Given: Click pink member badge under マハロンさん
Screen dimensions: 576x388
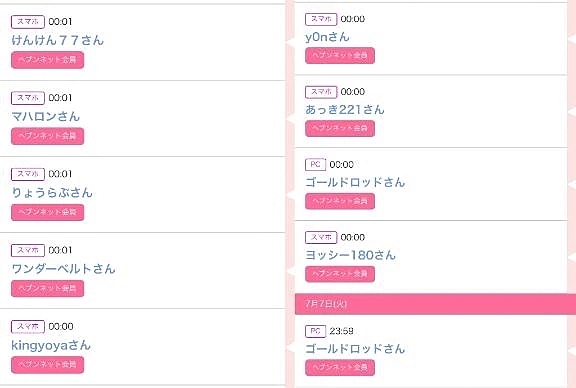Looking at the screenshot, I should point(47,136).
